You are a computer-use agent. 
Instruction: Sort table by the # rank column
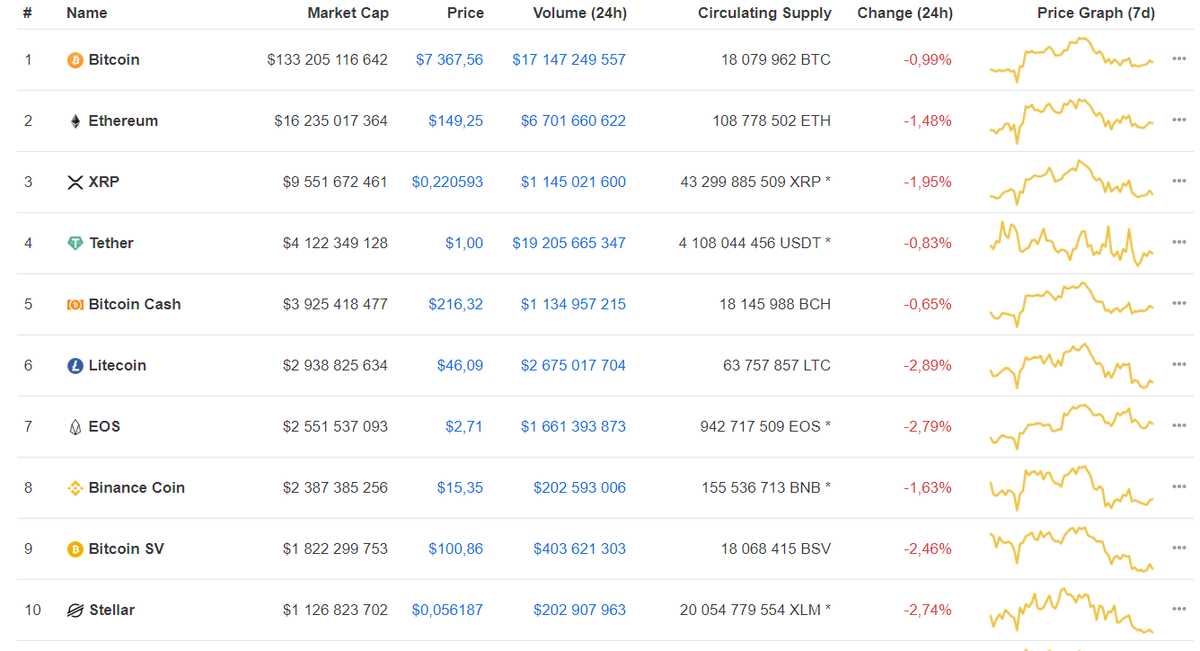coord(28,13)
